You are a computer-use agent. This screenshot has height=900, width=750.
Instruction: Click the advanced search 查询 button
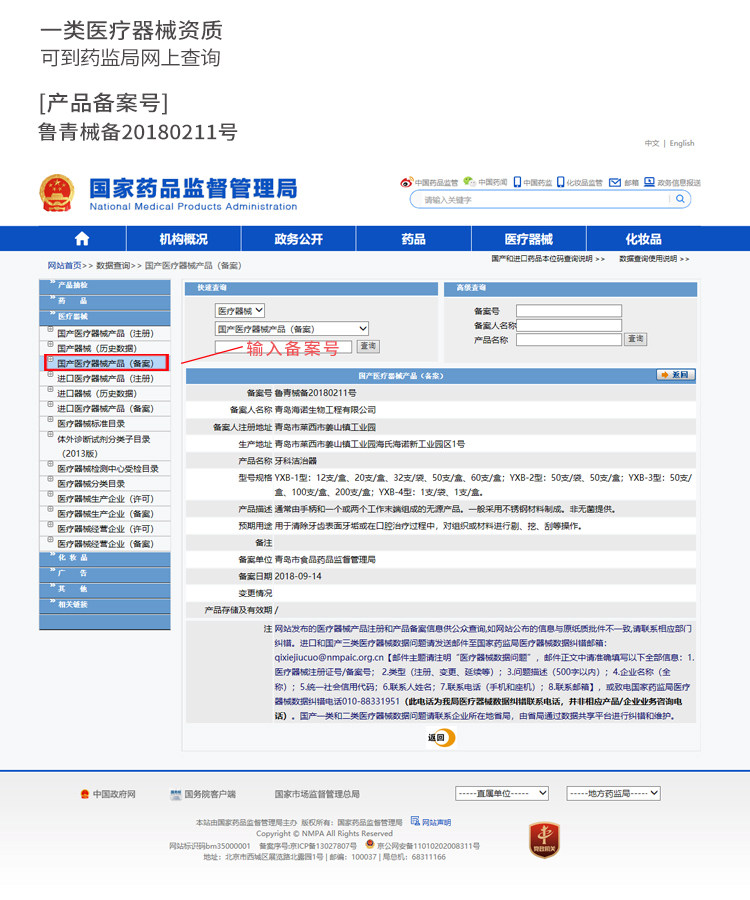tap(636, 339)
